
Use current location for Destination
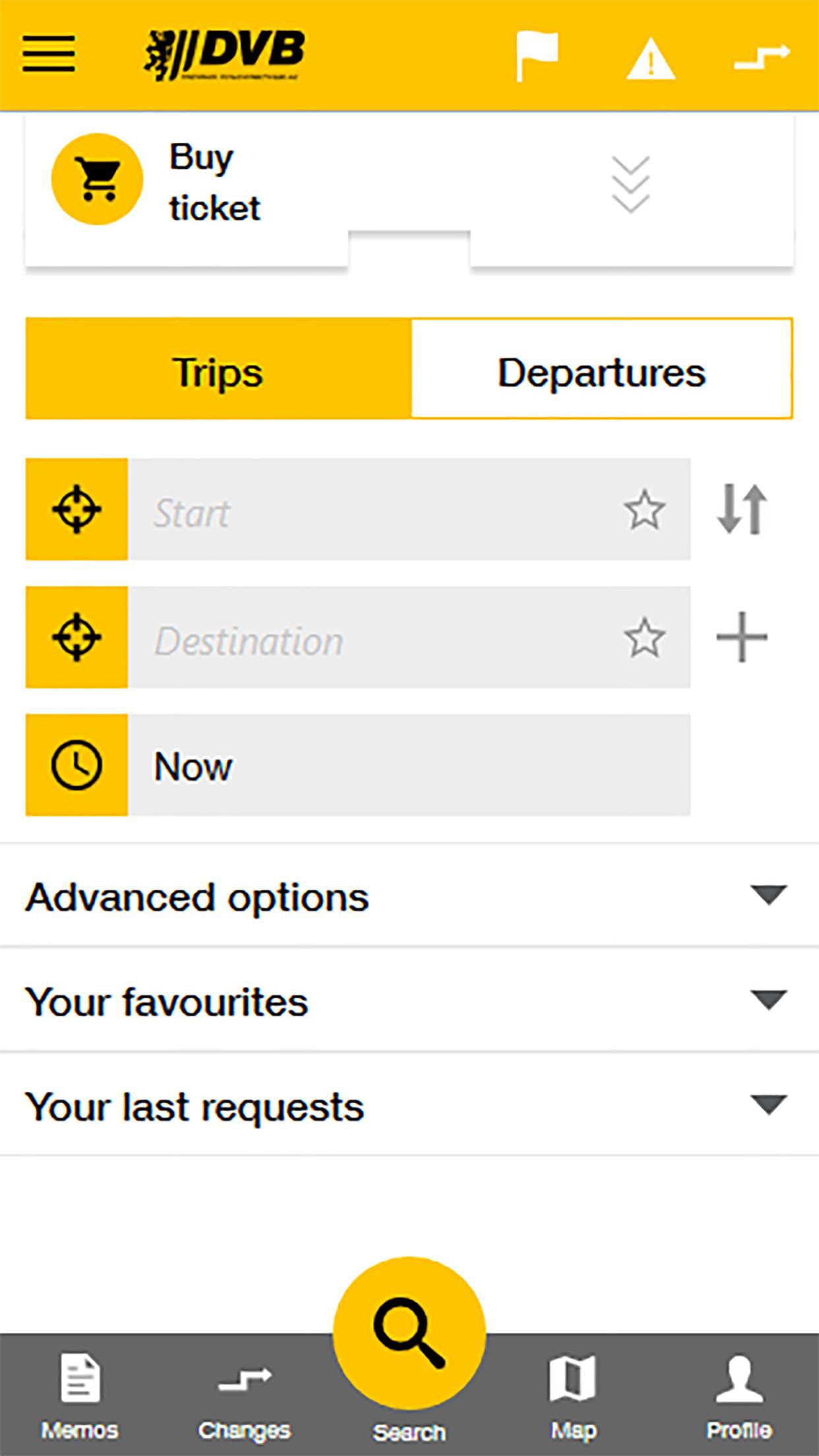tap(76, 637)
